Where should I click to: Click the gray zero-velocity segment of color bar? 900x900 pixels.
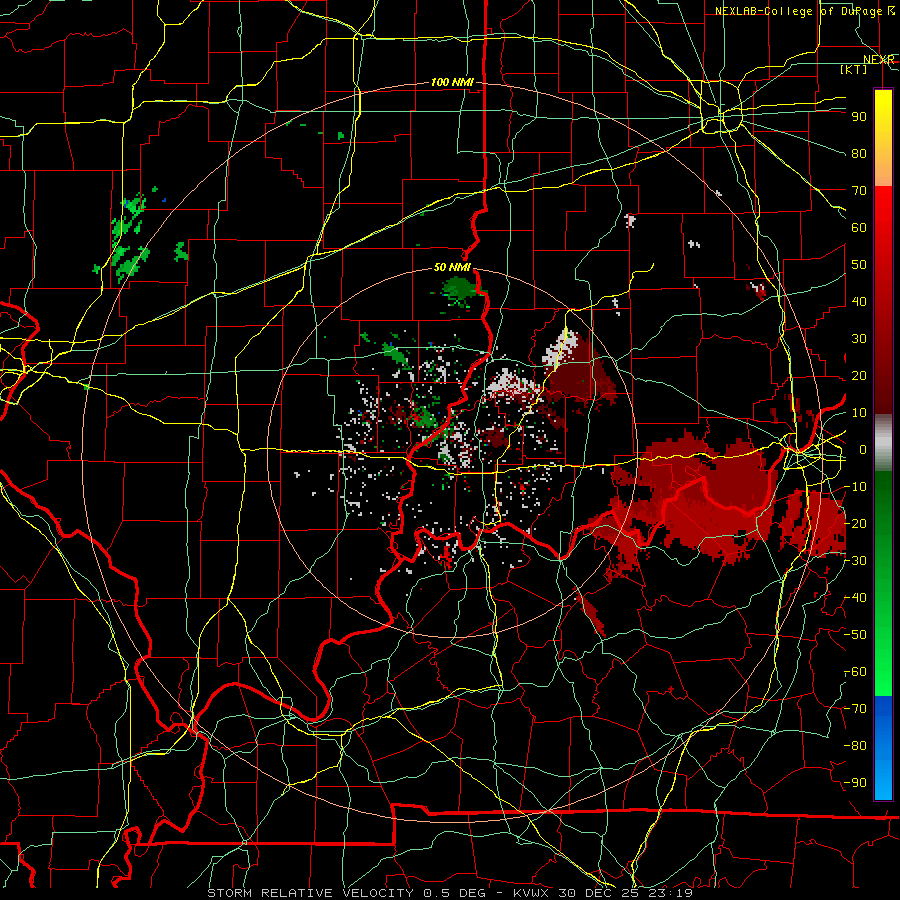pos(883,443)
